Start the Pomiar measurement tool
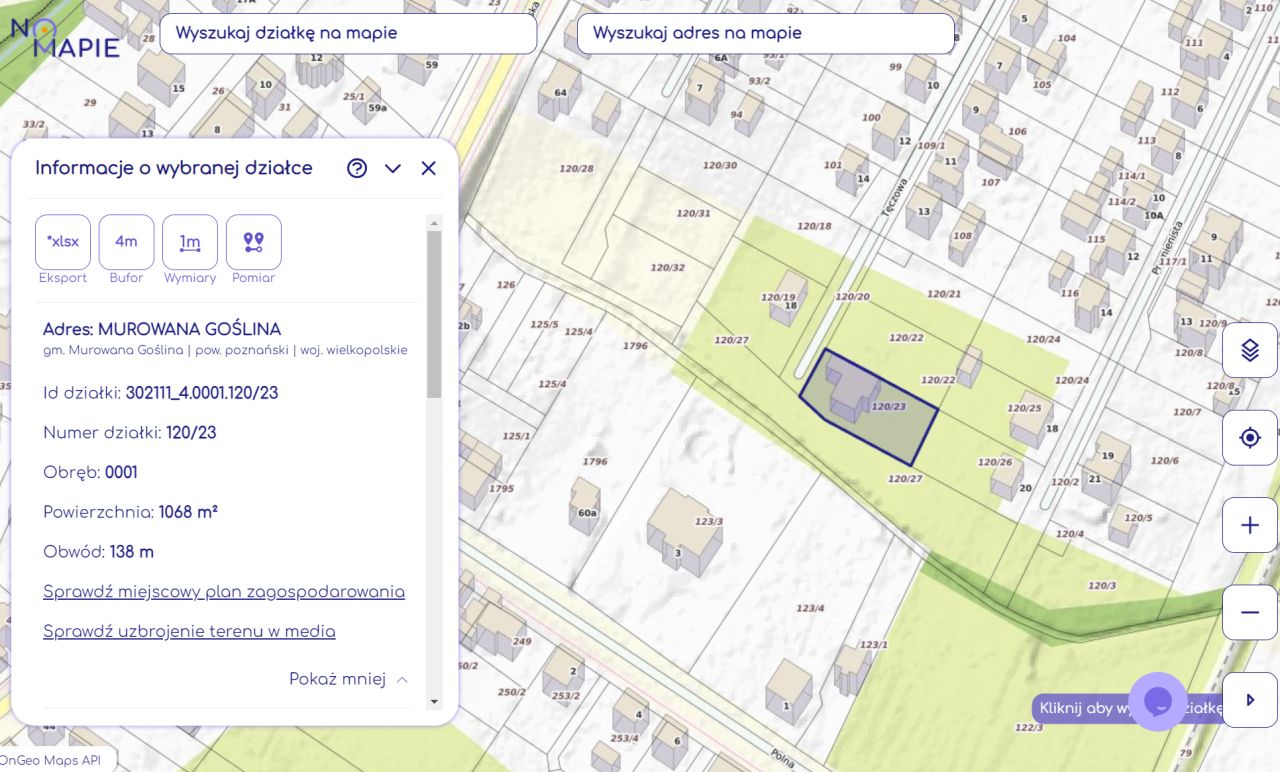Image resolution: width=1280 pixels, height=772 pixels. coord(253,242)
